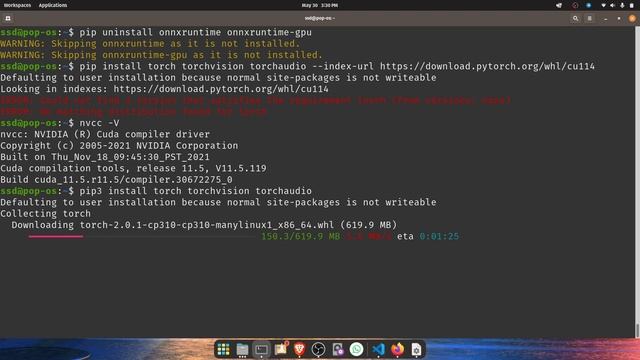Launch Firefox from dock
The image size is (640, 360).
[x=397, y=349]
